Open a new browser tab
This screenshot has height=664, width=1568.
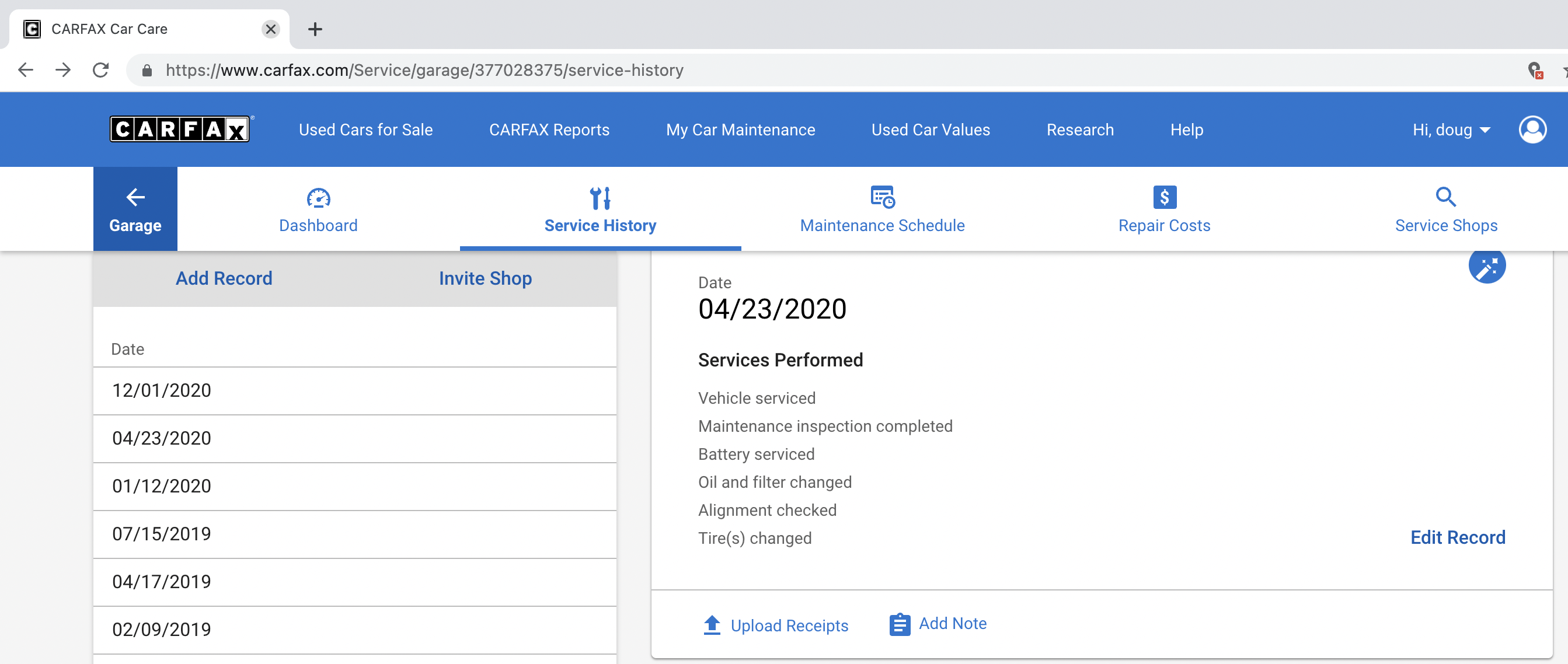click(315, 29)
